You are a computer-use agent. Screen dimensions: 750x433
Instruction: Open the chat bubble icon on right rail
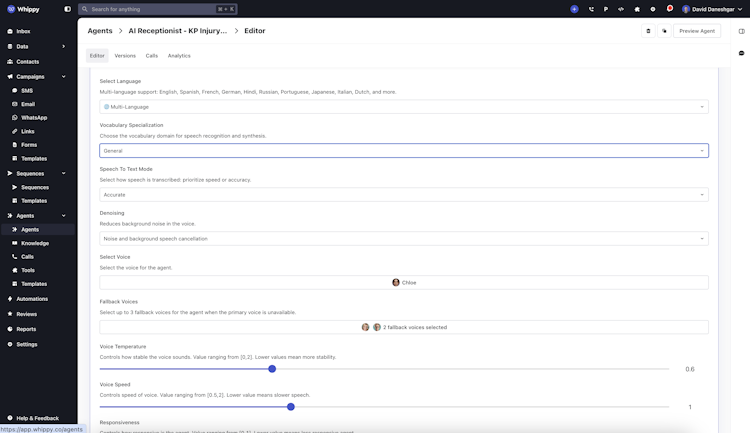click(x=741, y=53)
